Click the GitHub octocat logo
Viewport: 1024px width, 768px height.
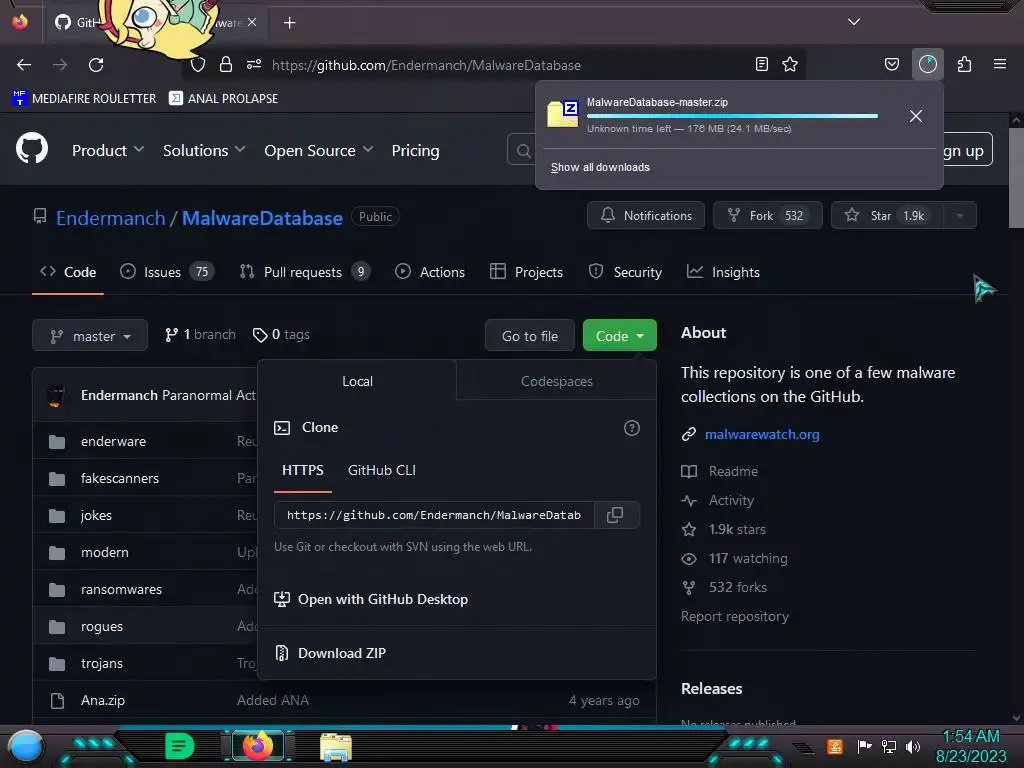32,148
